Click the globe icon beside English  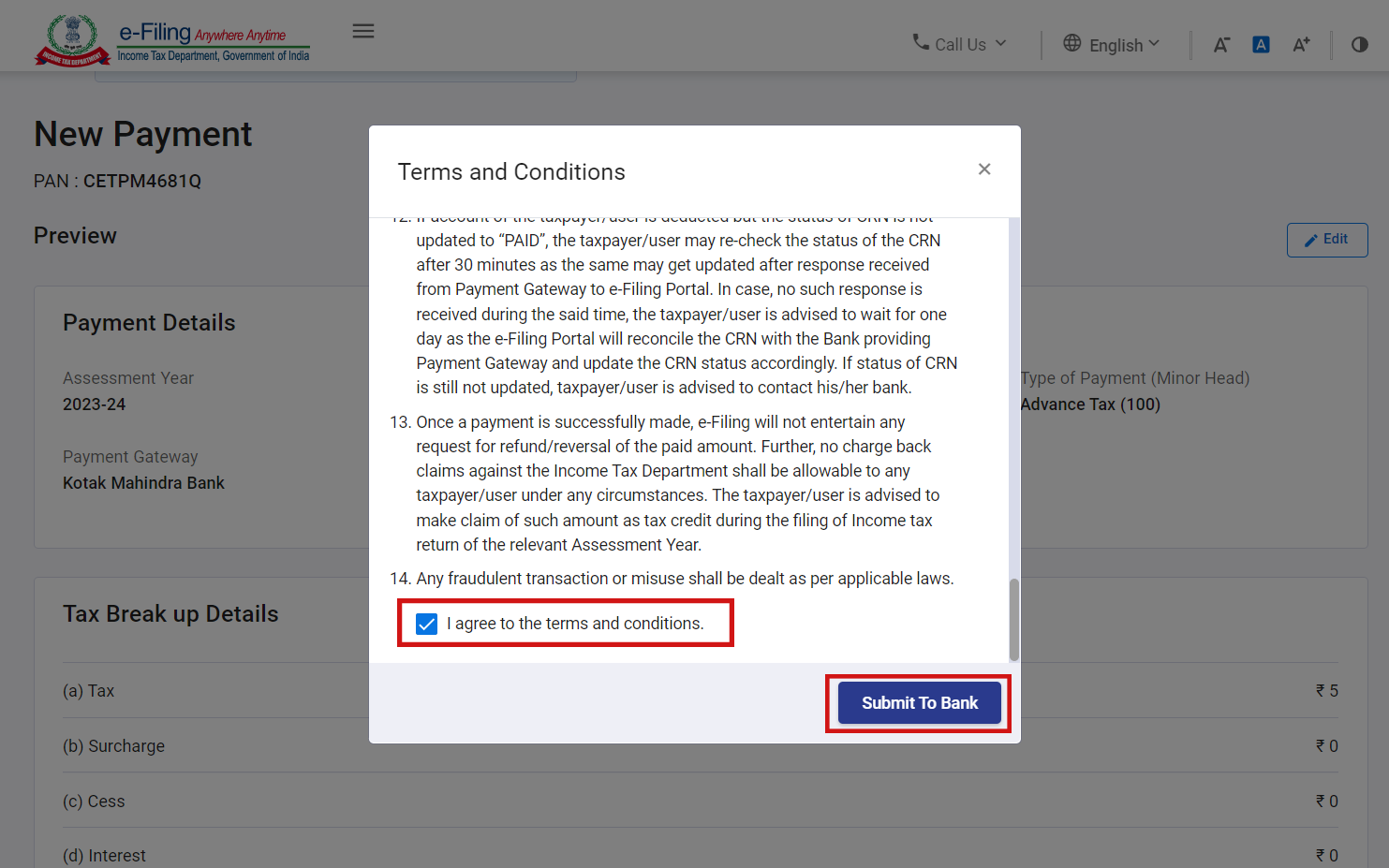(x=1071, y=43)
